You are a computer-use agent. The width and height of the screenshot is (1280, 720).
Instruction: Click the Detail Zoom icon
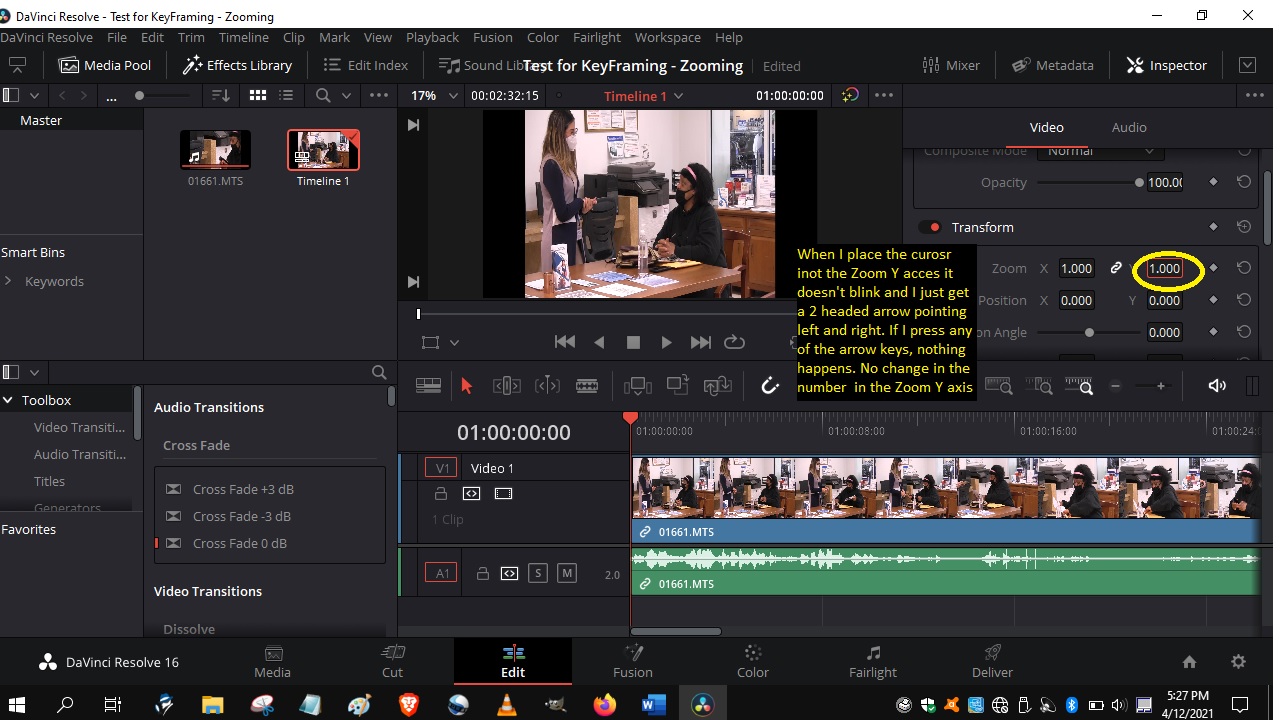1040,386
